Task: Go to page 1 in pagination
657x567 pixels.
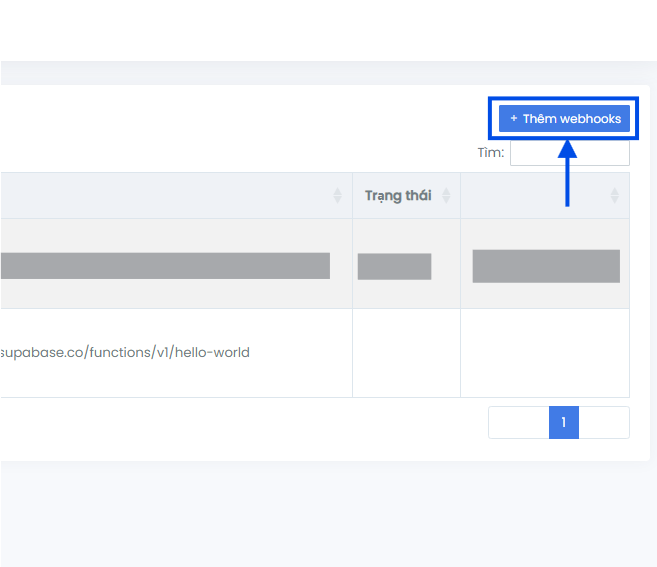Action: 564,423
